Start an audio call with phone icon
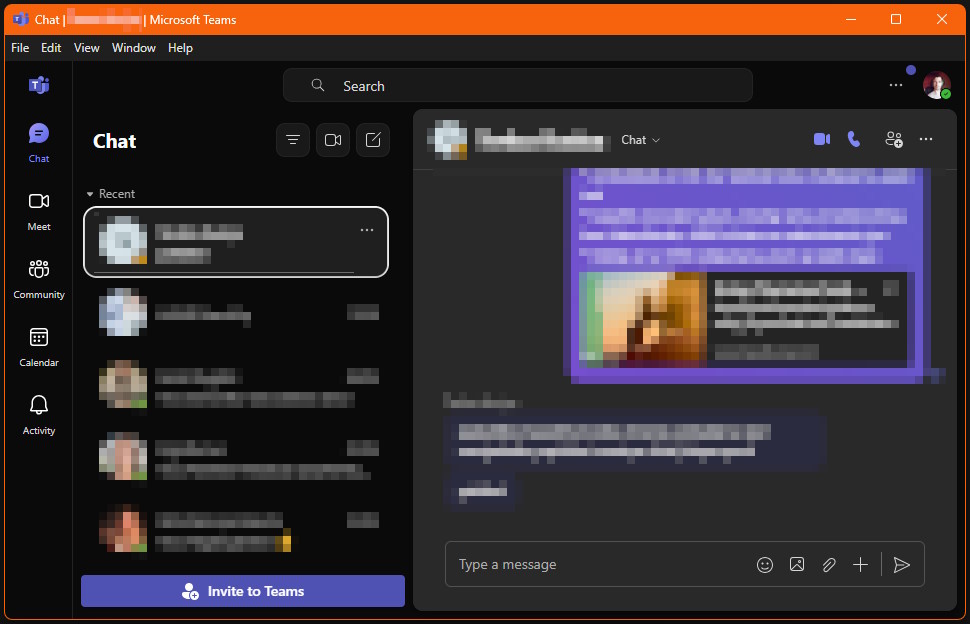970x624 pixels. point(854,139)
